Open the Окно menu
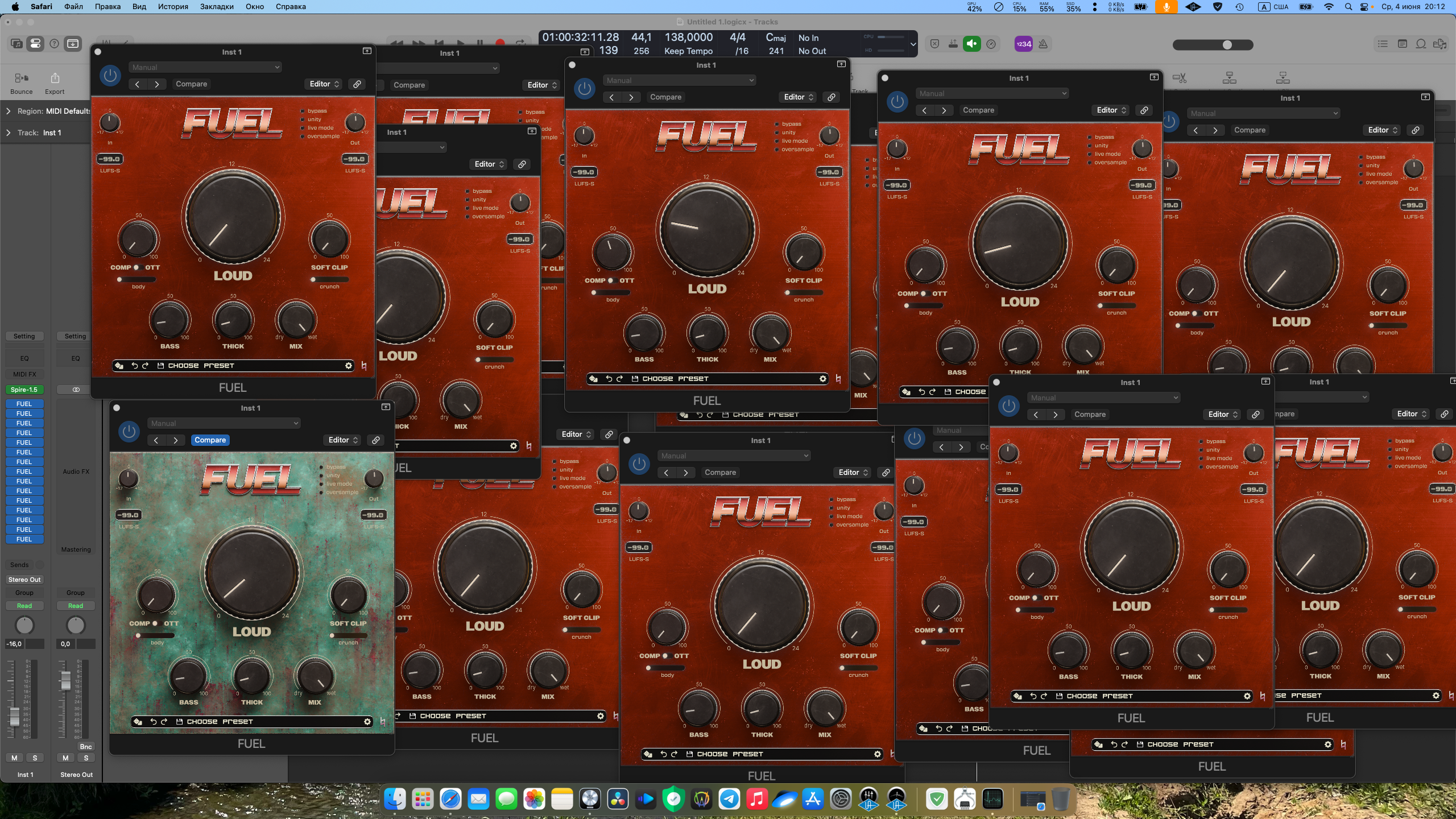This screenshot has height=819, width=1456. tap(254, 7)
